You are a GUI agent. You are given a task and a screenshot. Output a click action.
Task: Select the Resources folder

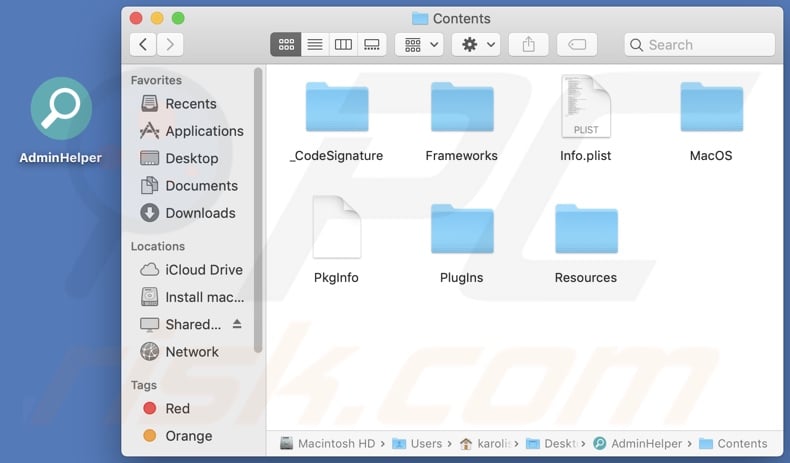click(x=586, y=229)
